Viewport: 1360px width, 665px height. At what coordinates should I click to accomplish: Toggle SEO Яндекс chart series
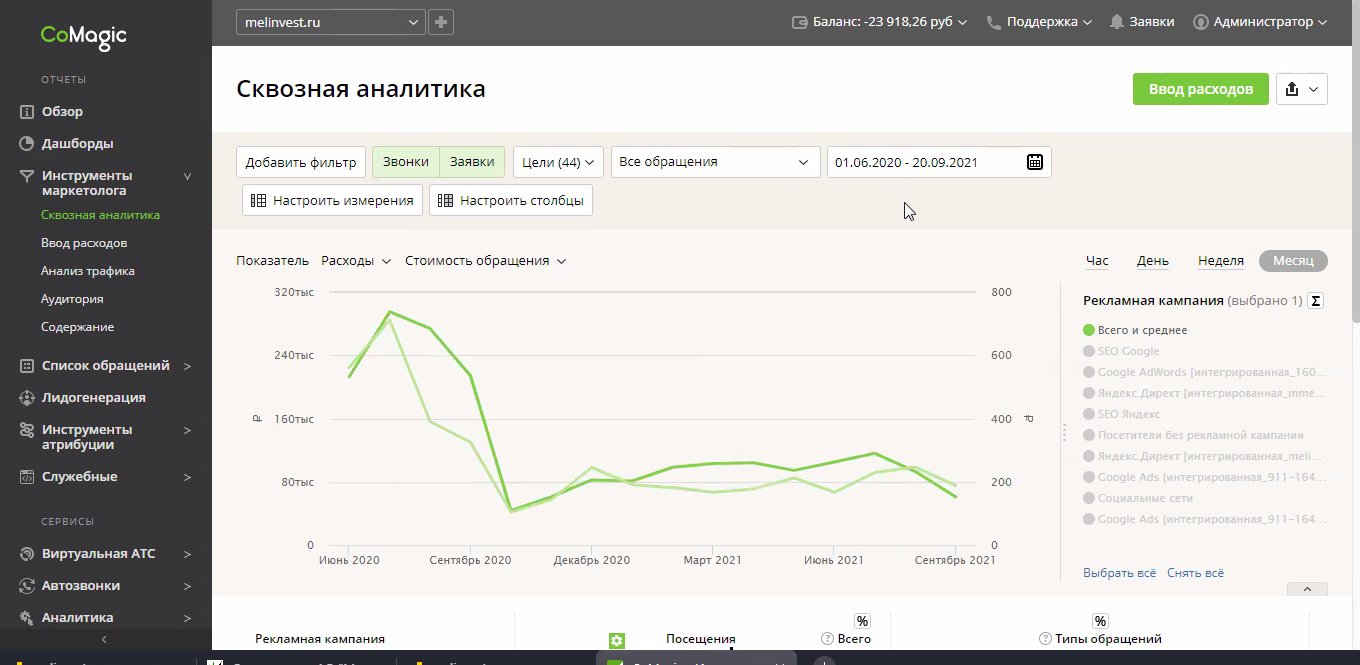tap(1121, 414)
